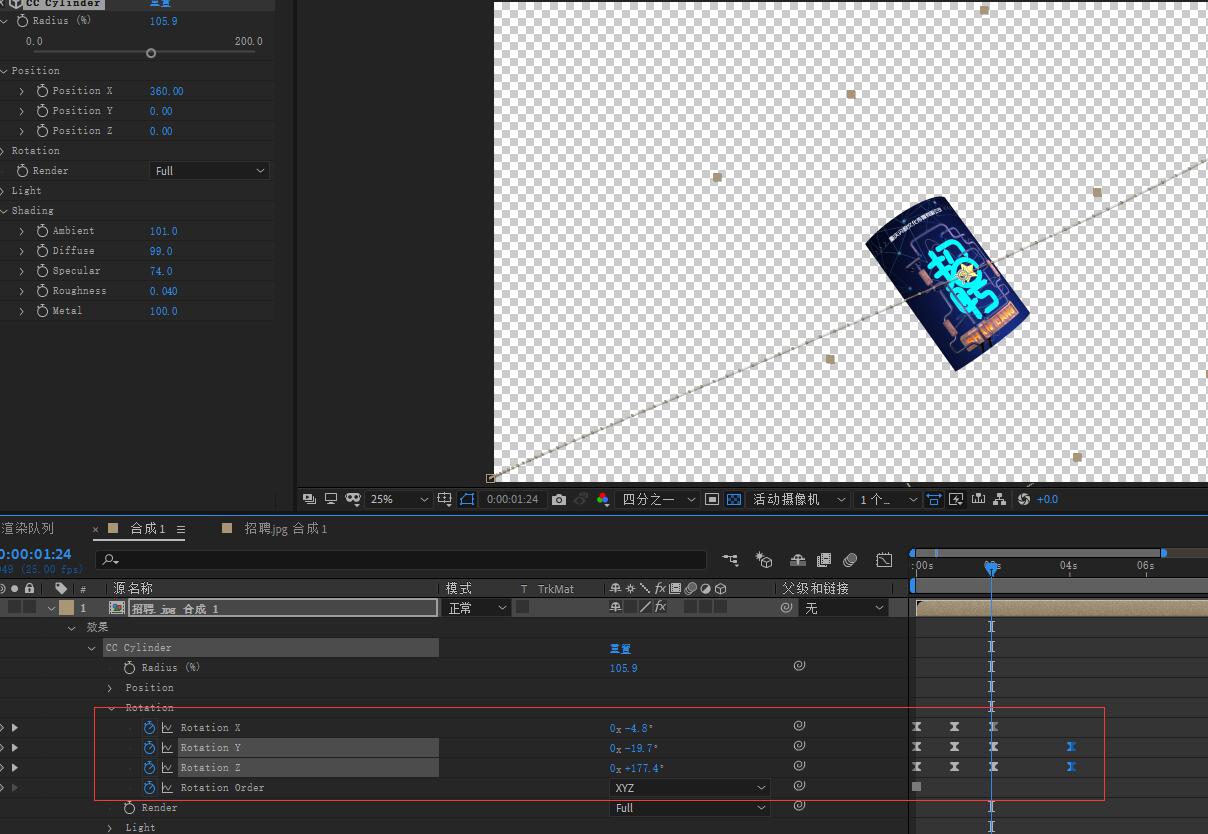Click the hide shy layers icon
1208x834 pixels.
point(797,560)
